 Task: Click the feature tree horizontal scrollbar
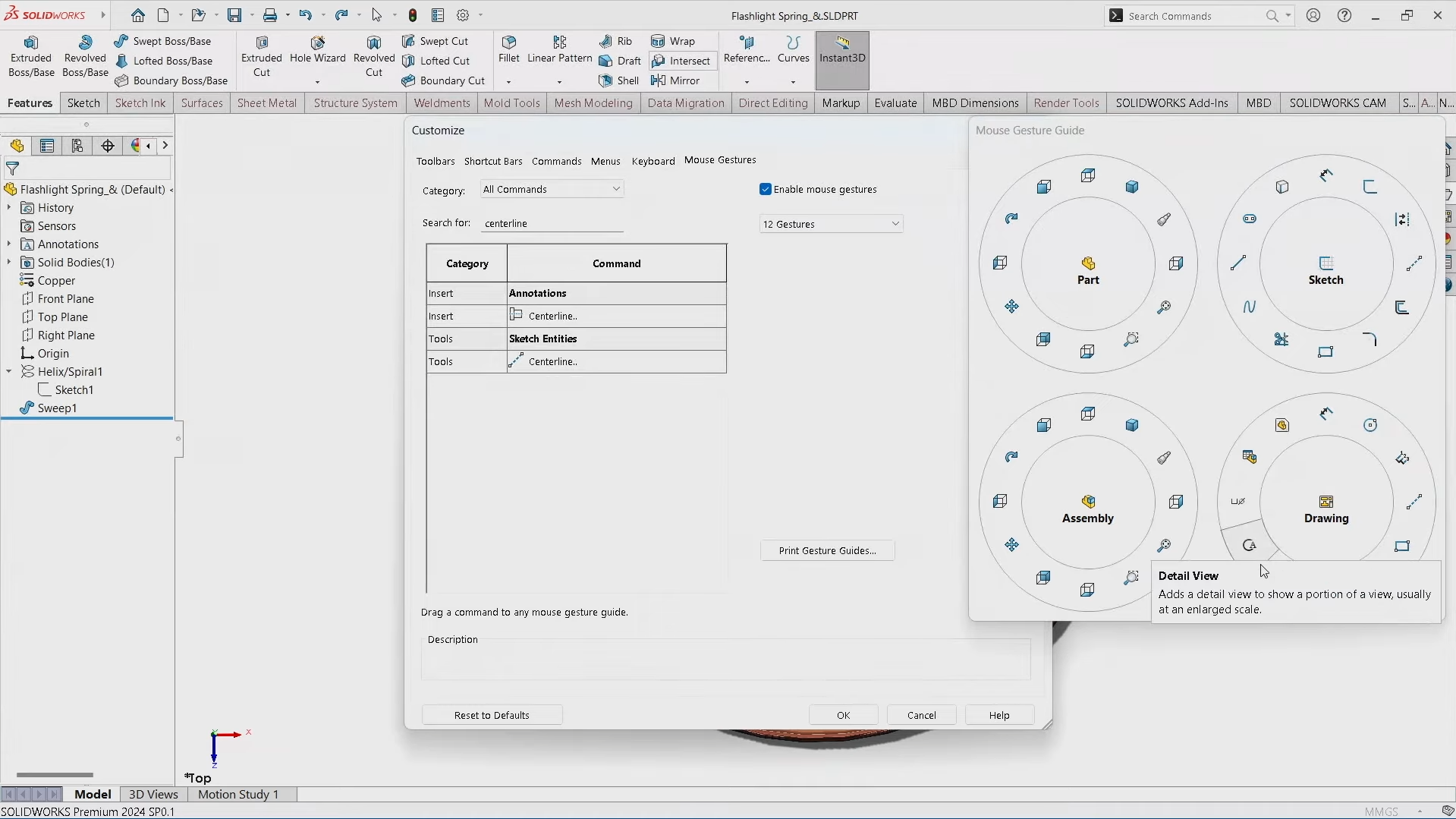55,775
